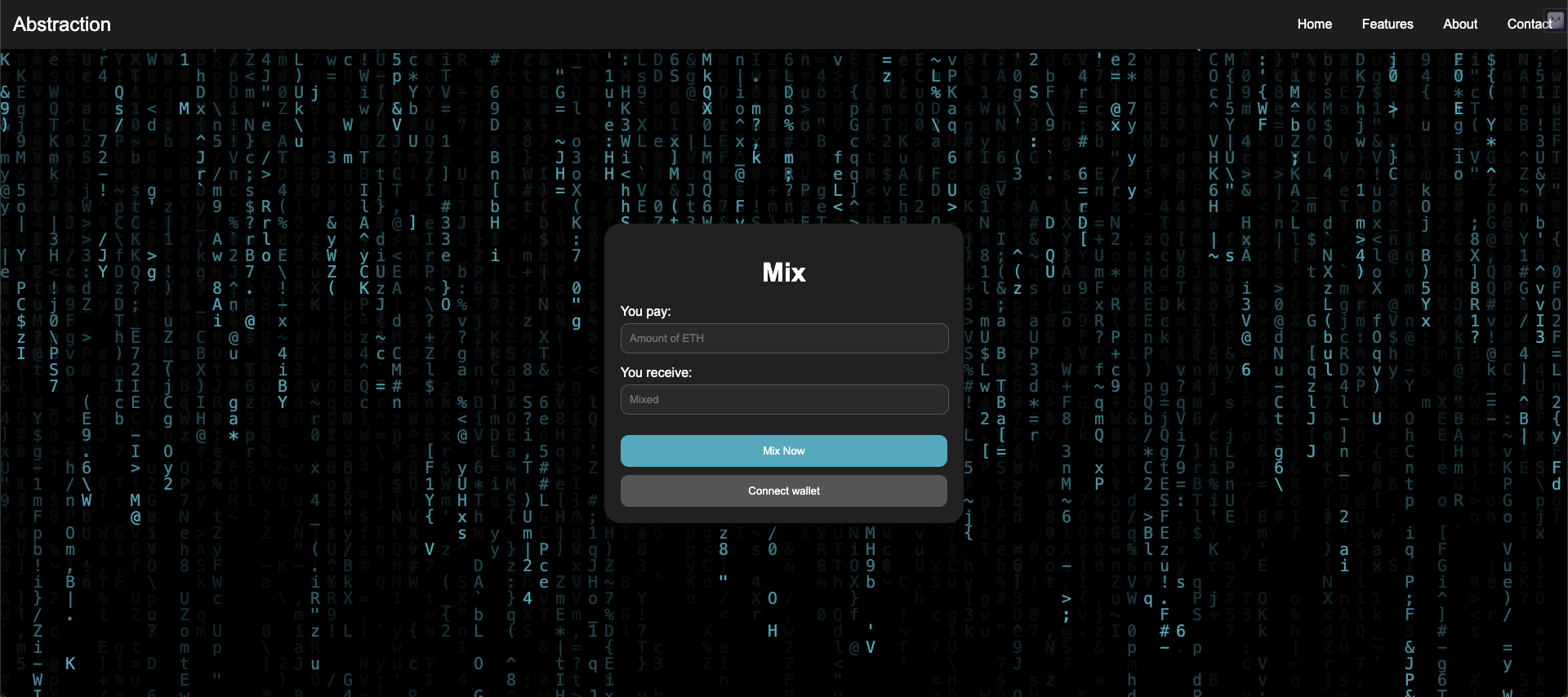This screenshot has width=1568, height=697.
Task: Click the Mixed receive field
Action: [784, 399]
